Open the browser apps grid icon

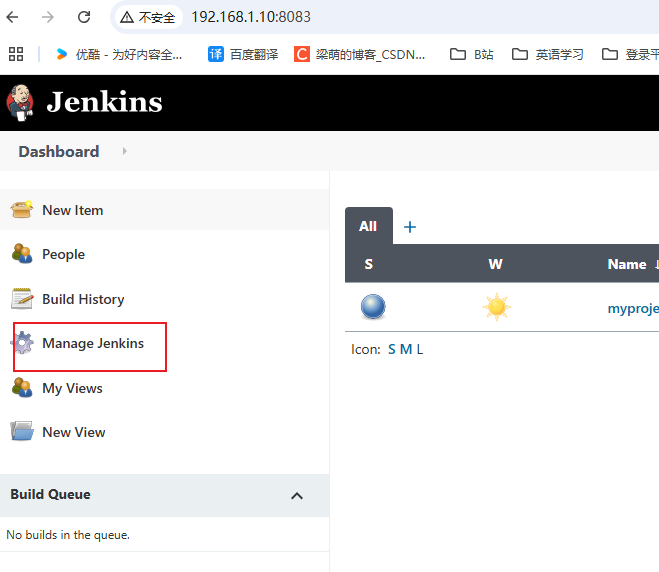[x=16, y=54]
